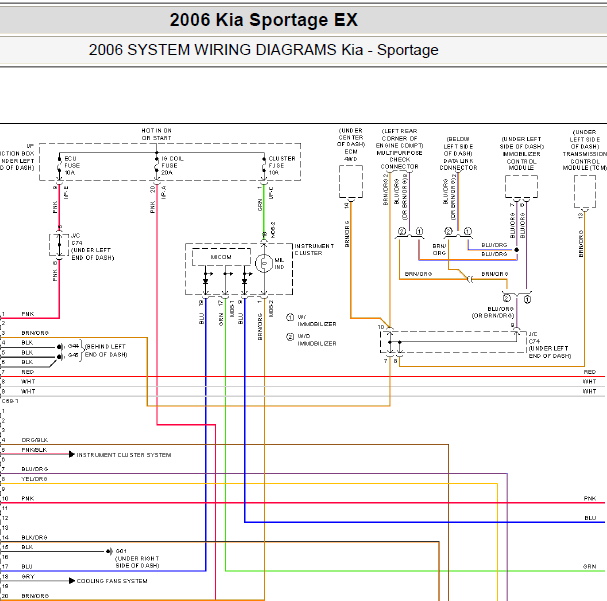Click the ECM 4WD dashed connector box
This screenshot has width=607, height=601.
click(x=351, y=181)
